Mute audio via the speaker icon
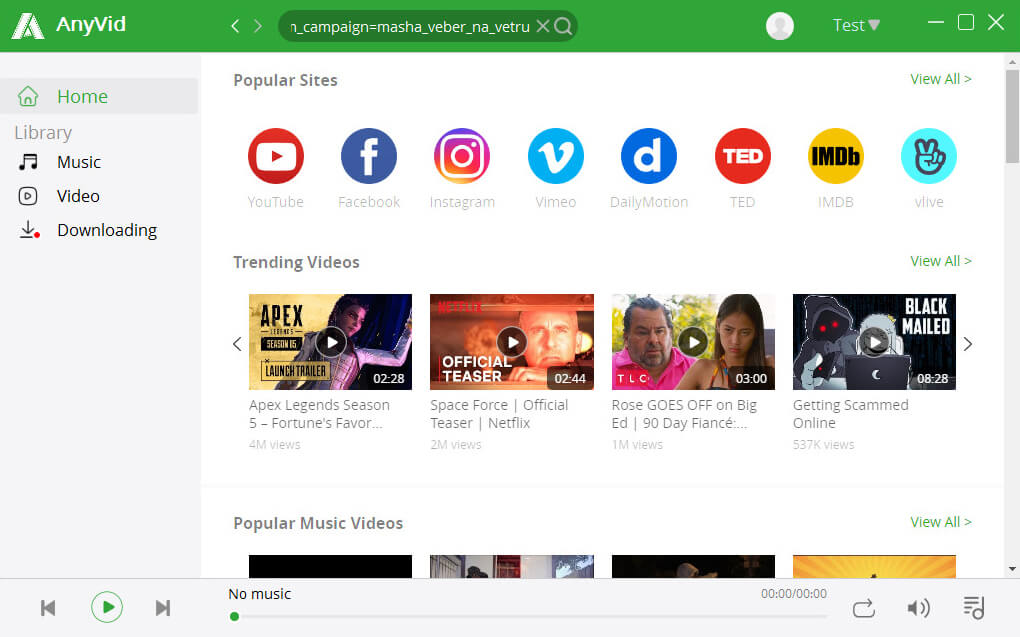 click(x=919, y=607)
